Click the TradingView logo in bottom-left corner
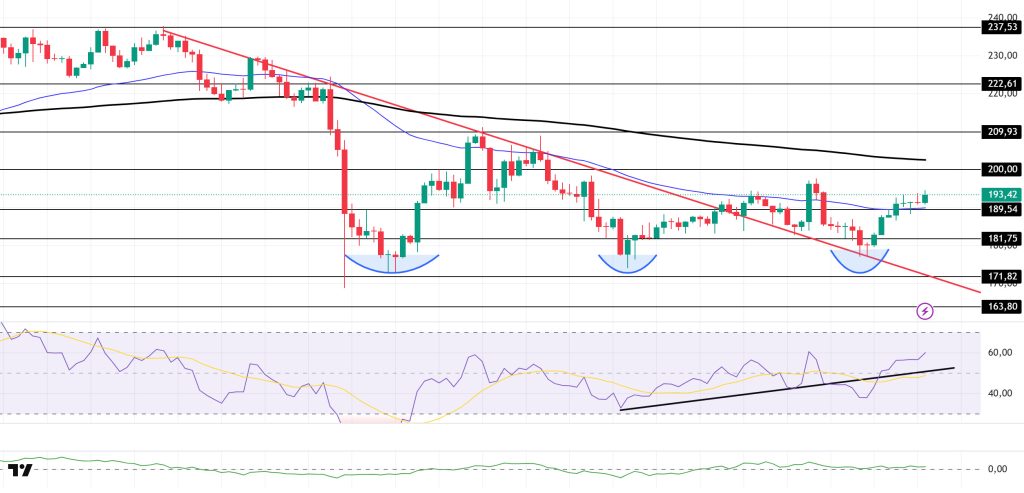1024x493 pixels. tap(20, 471)
